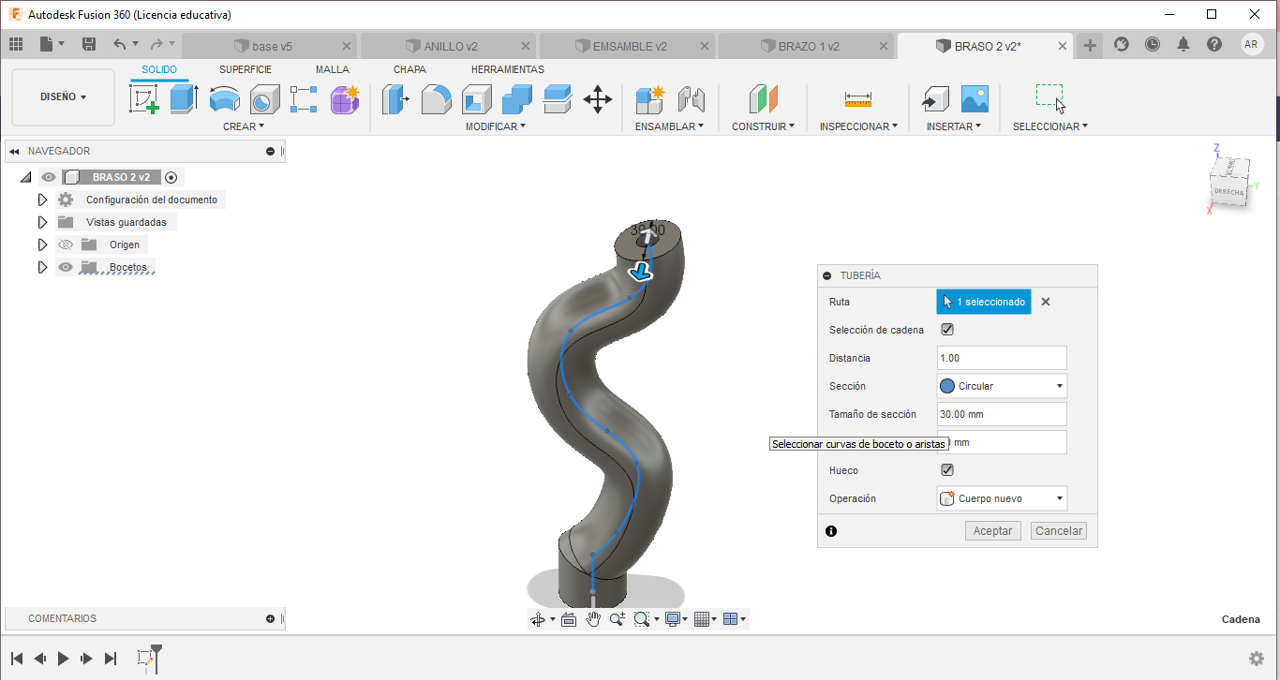Add a new document tab with plus
This screenshot has height=680, width=1280.
1090,45
